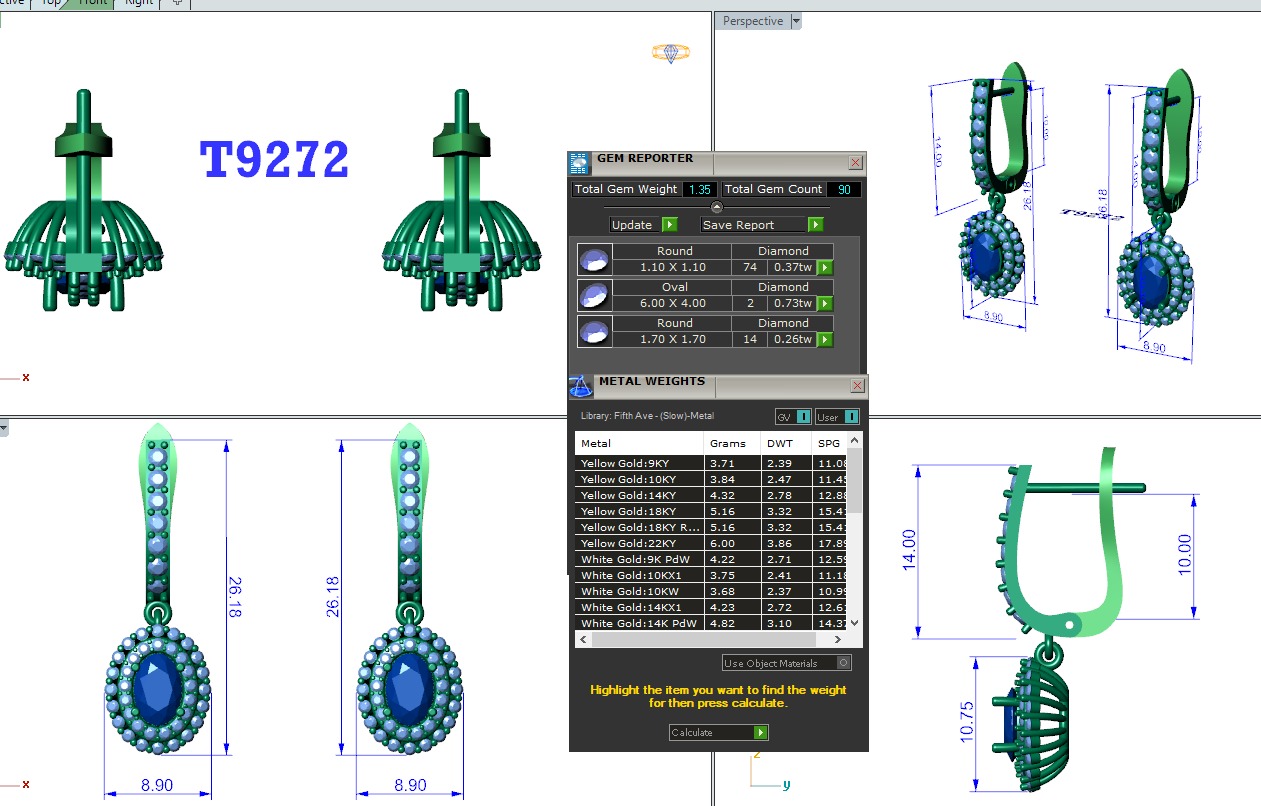1261x806 pixels.
Task: Collapse the Gem Reporter section with arrow
Action: 716,207
